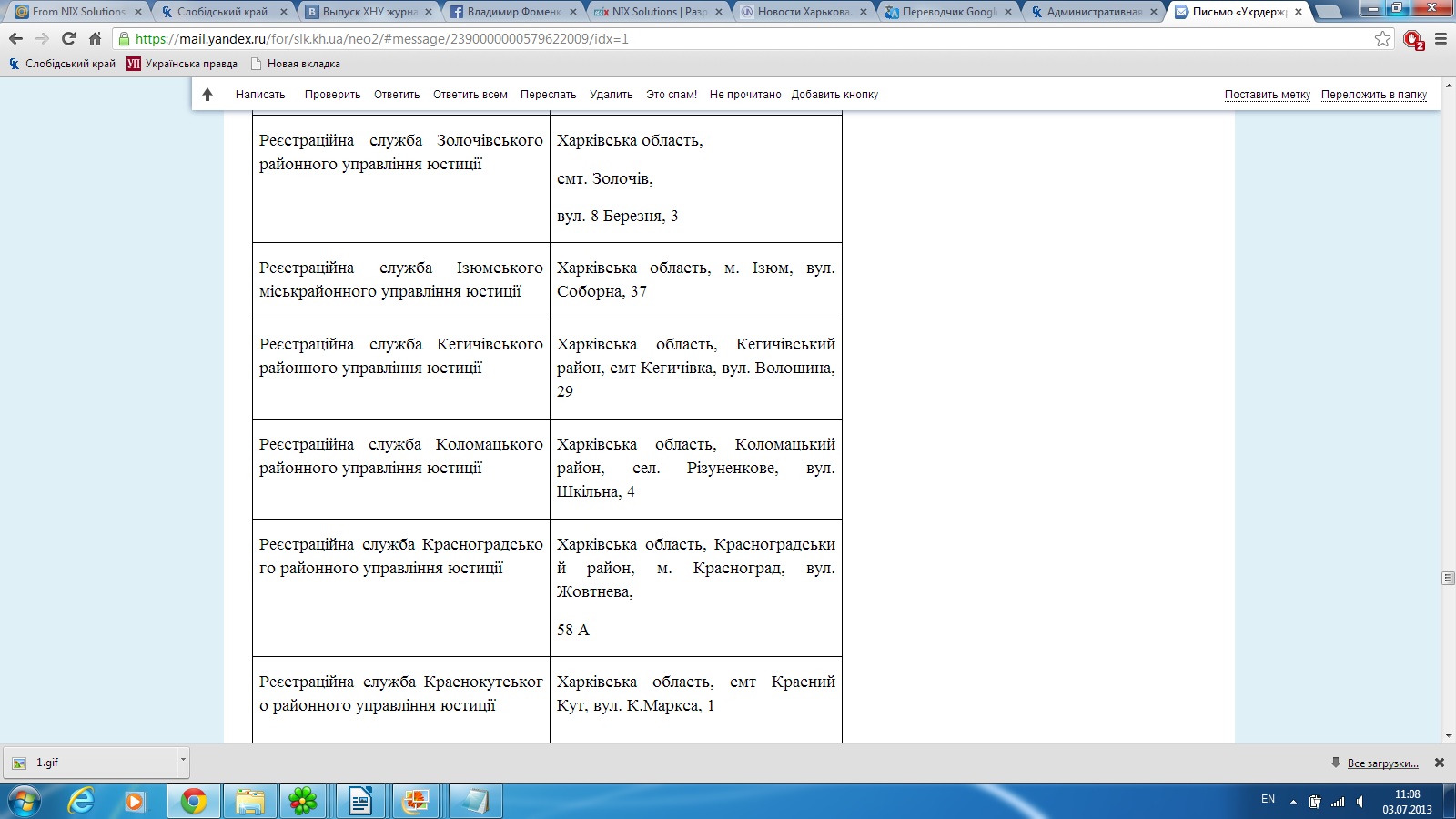Launch Internet Explorer from the taskbar

[x=82, y=801]
